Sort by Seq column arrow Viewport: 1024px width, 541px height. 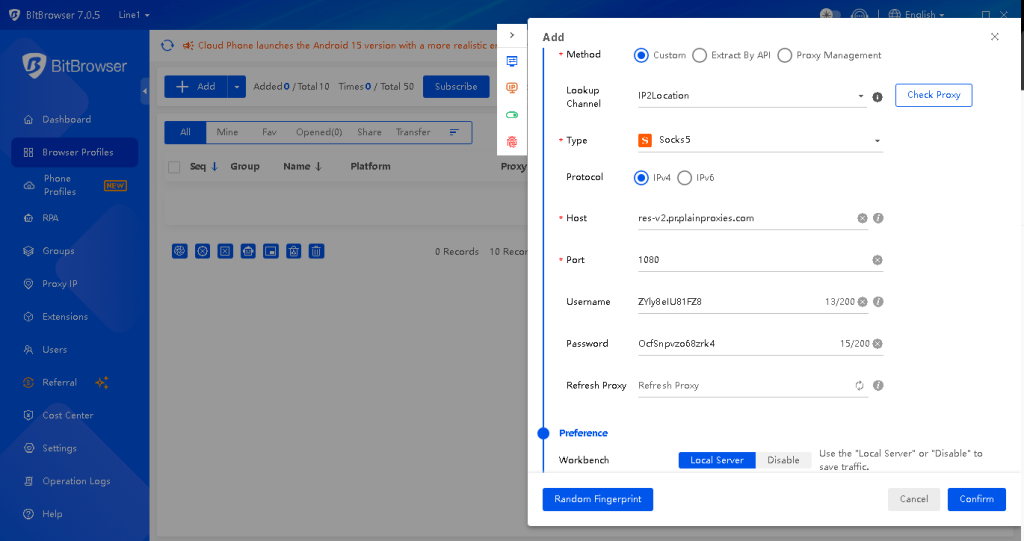tap(214, 167)
